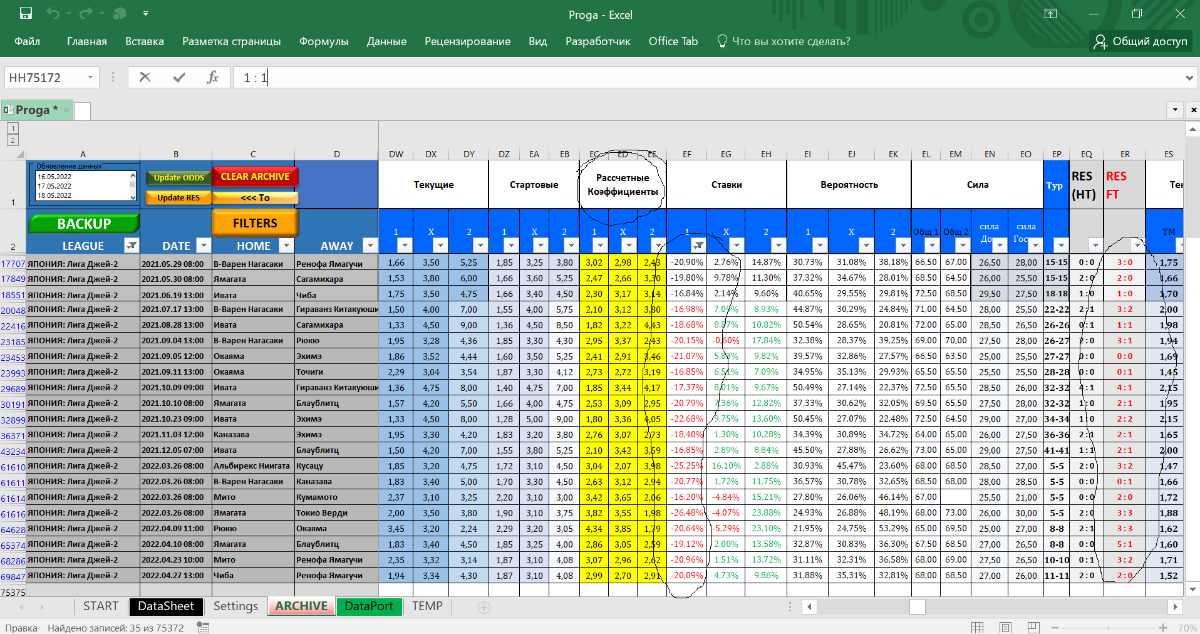This screenshot has width=1200, height=634.
Task: Toggle outline level 1 grouping button
Action: [x=13, y=128]
